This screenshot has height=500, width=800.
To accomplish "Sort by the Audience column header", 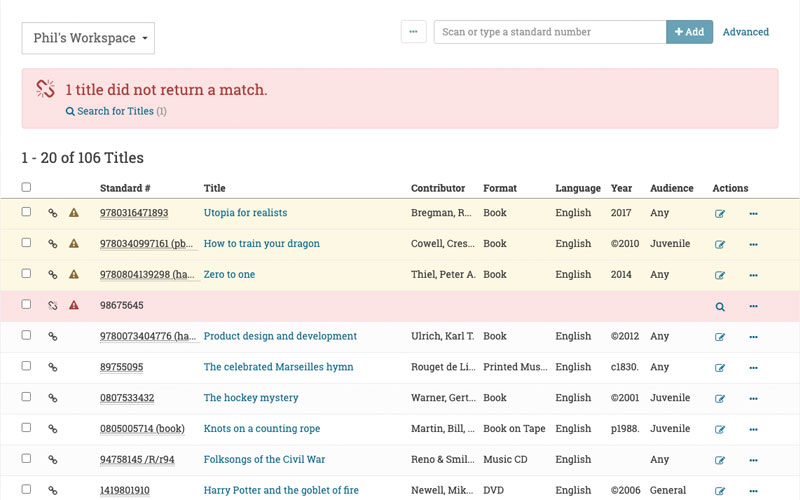I will (x=671, y=188).
